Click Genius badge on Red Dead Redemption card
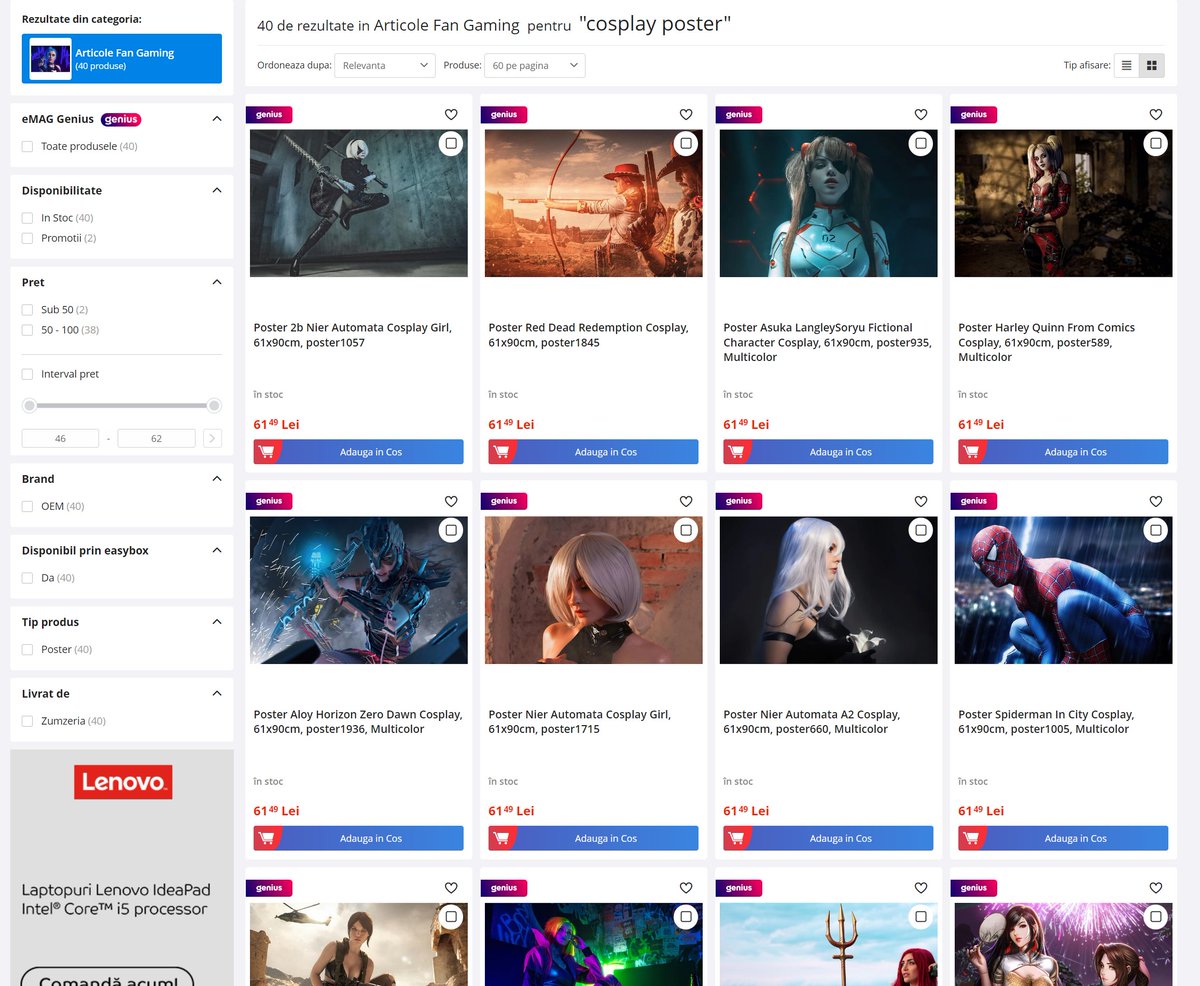This screenshot has height=986, width=1200. tap(504, 114)
